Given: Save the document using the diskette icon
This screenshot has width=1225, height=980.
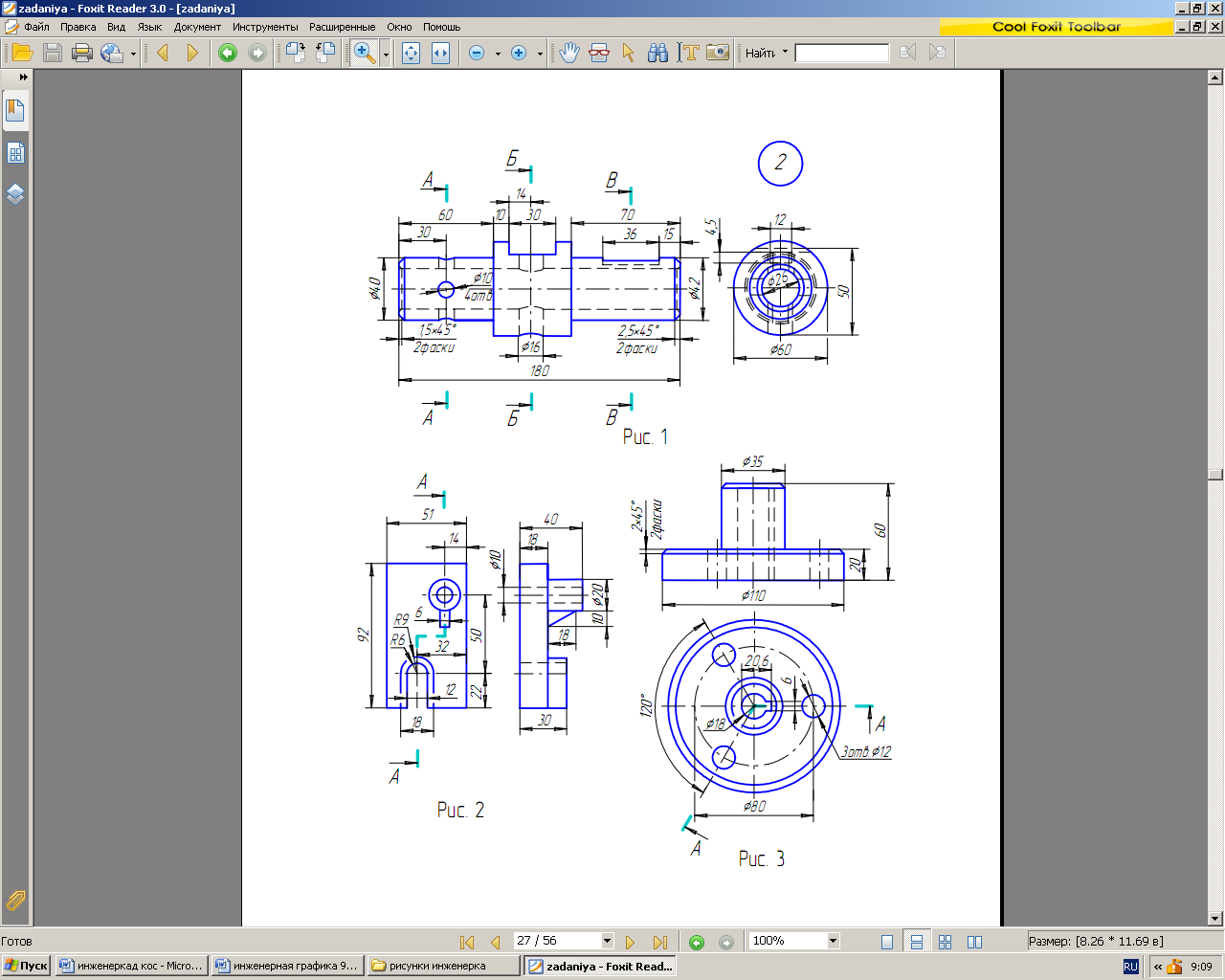Looking at the screenshot, I should click(x=53, y=53).
